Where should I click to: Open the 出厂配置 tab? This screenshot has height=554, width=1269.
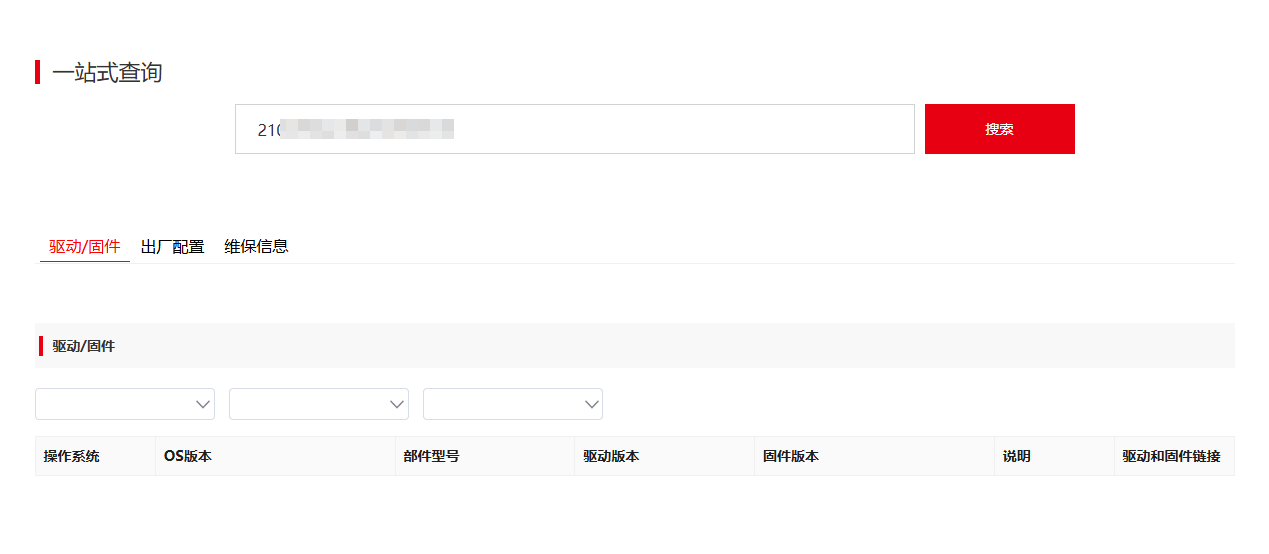click(172, 247)
